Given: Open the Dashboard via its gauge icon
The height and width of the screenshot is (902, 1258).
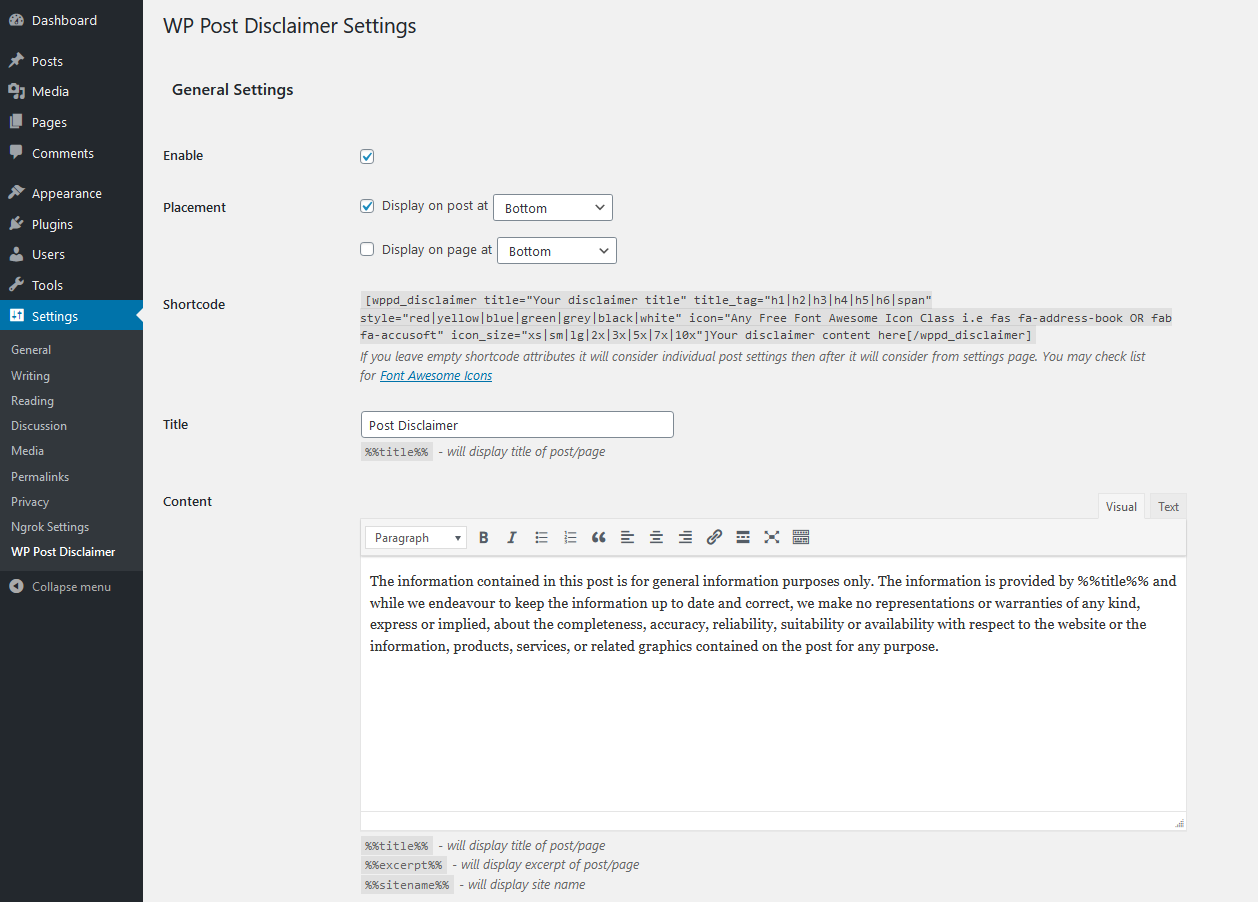Looking at the screenshot, I should click(16, 20).
